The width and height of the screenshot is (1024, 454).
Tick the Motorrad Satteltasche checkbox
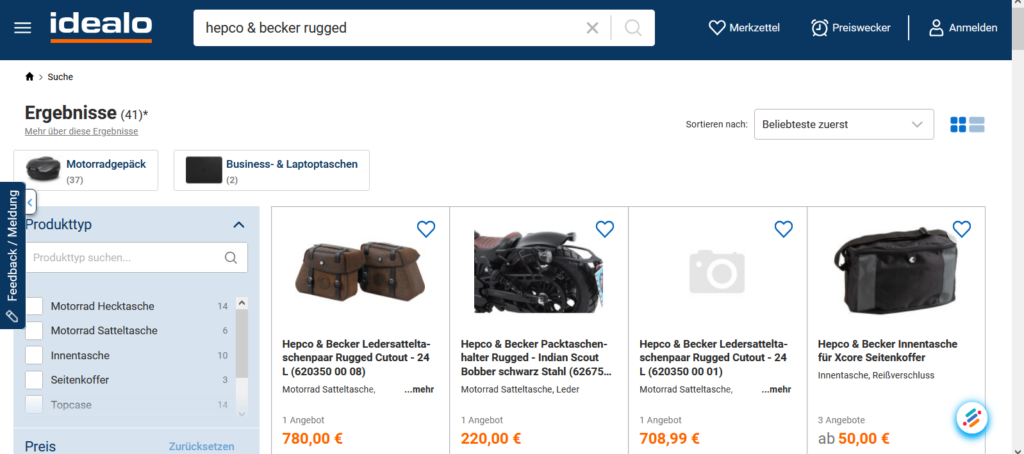pyautogui.click(x=34, y=331)
